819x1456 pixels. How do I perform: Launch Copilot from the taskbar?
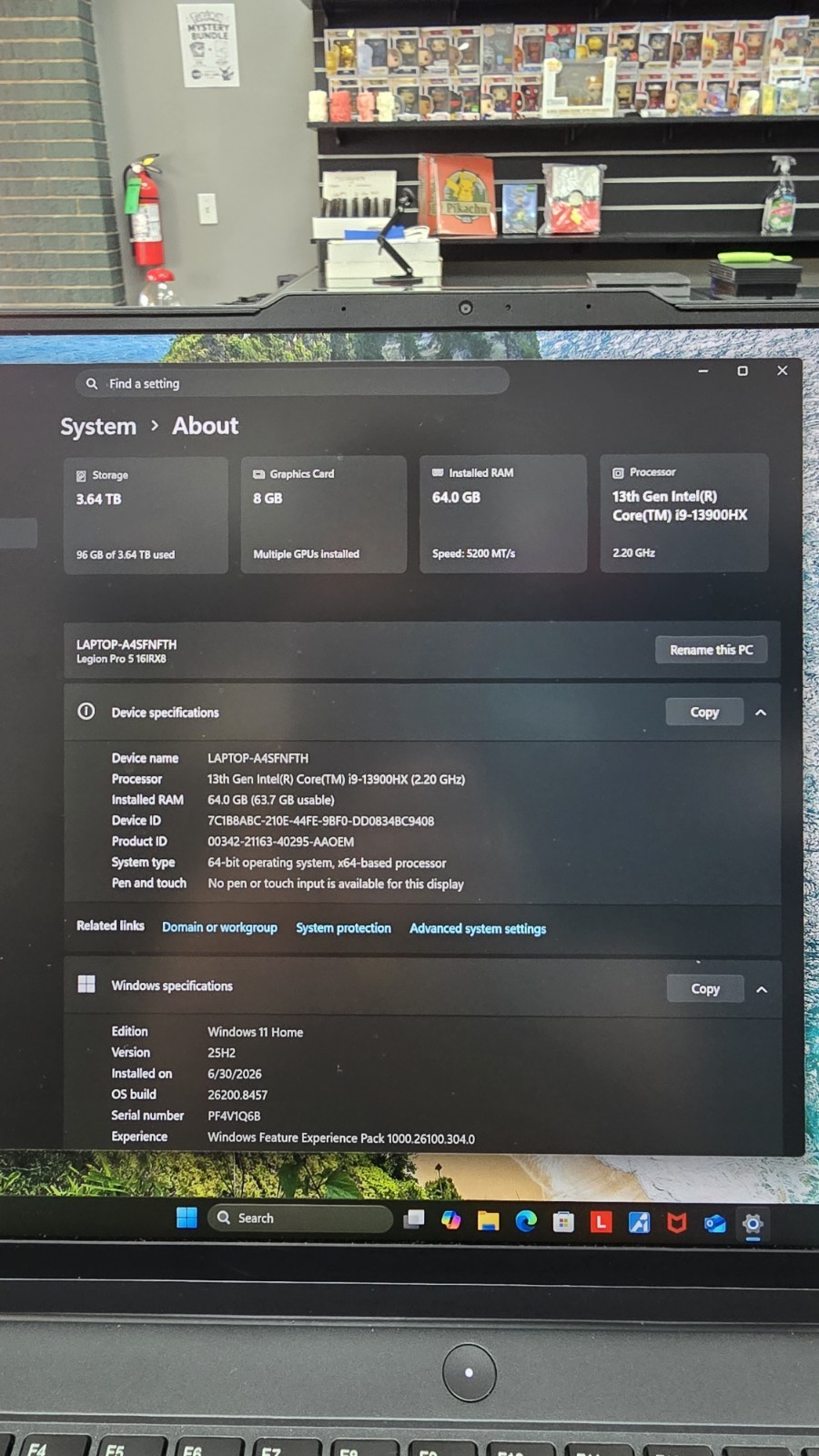click(451, 1220)
